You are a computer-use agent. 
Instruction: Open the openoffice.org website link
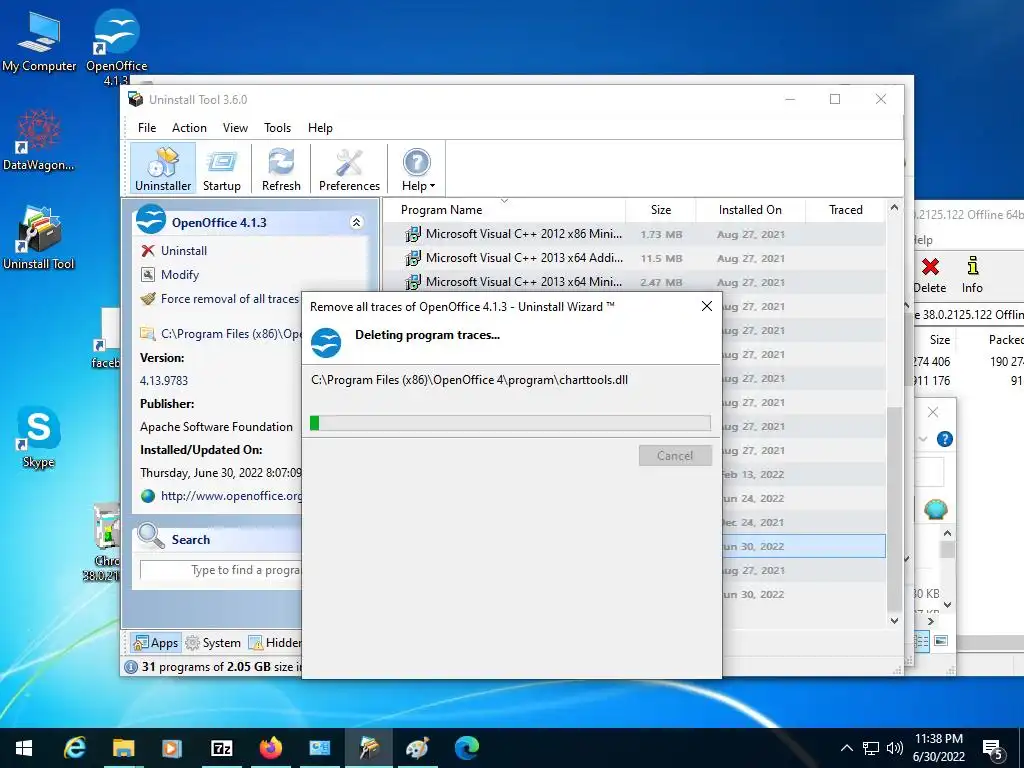(221, 496)
